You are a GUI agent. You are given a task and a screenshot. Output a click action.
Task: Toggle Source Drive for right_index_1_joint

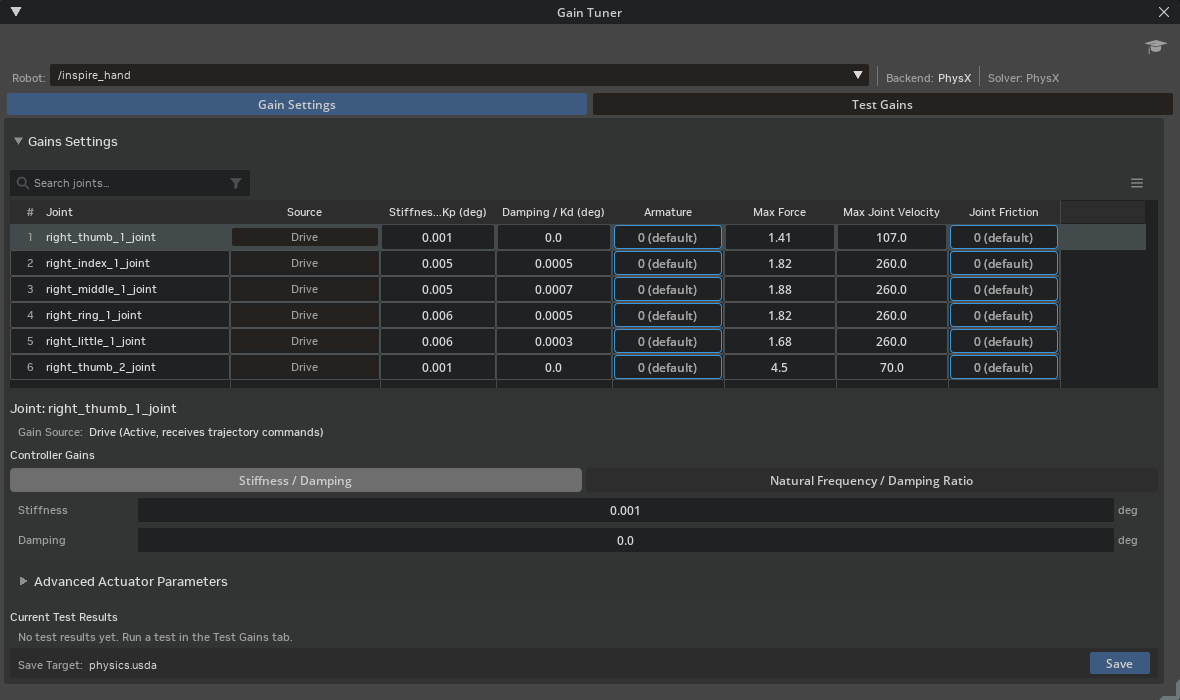304,263
